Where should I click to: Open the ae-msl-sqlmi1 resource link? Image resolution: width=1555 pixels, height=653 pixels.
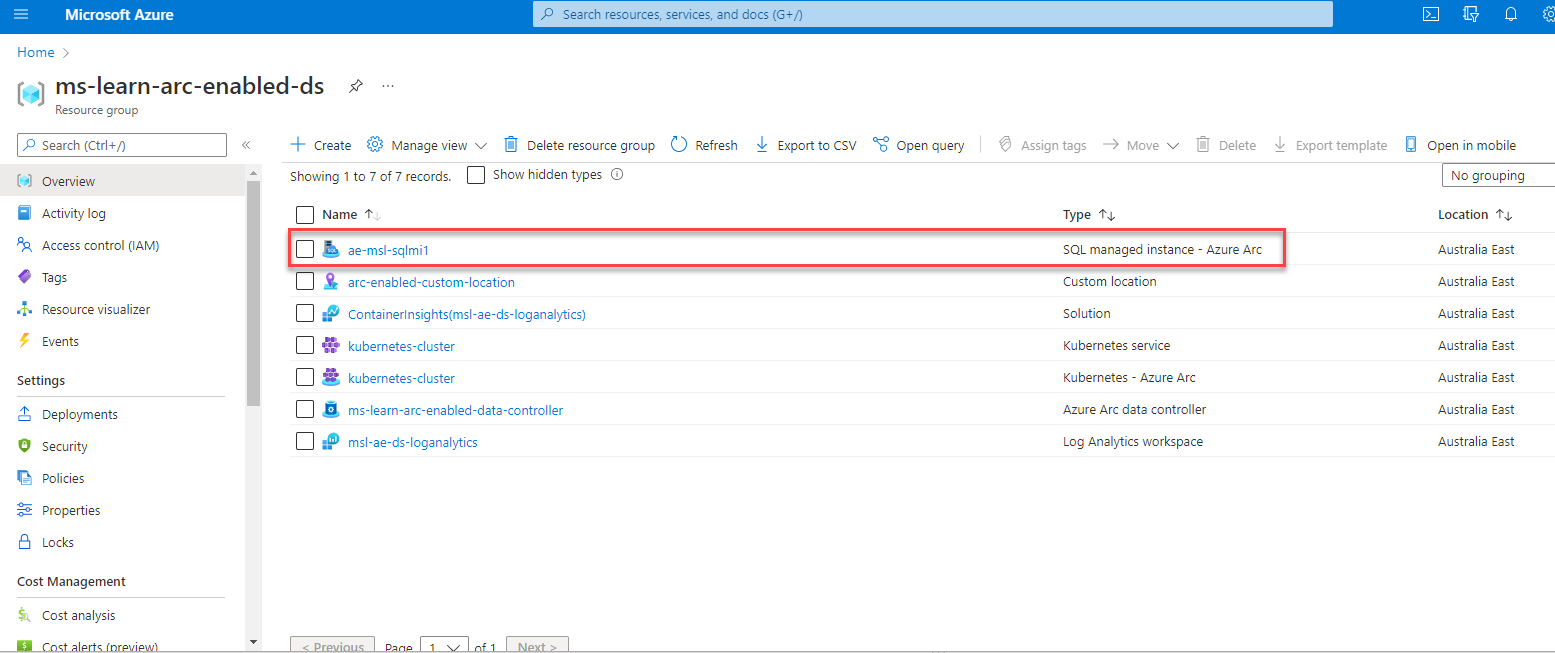click(x=388, y=250)
